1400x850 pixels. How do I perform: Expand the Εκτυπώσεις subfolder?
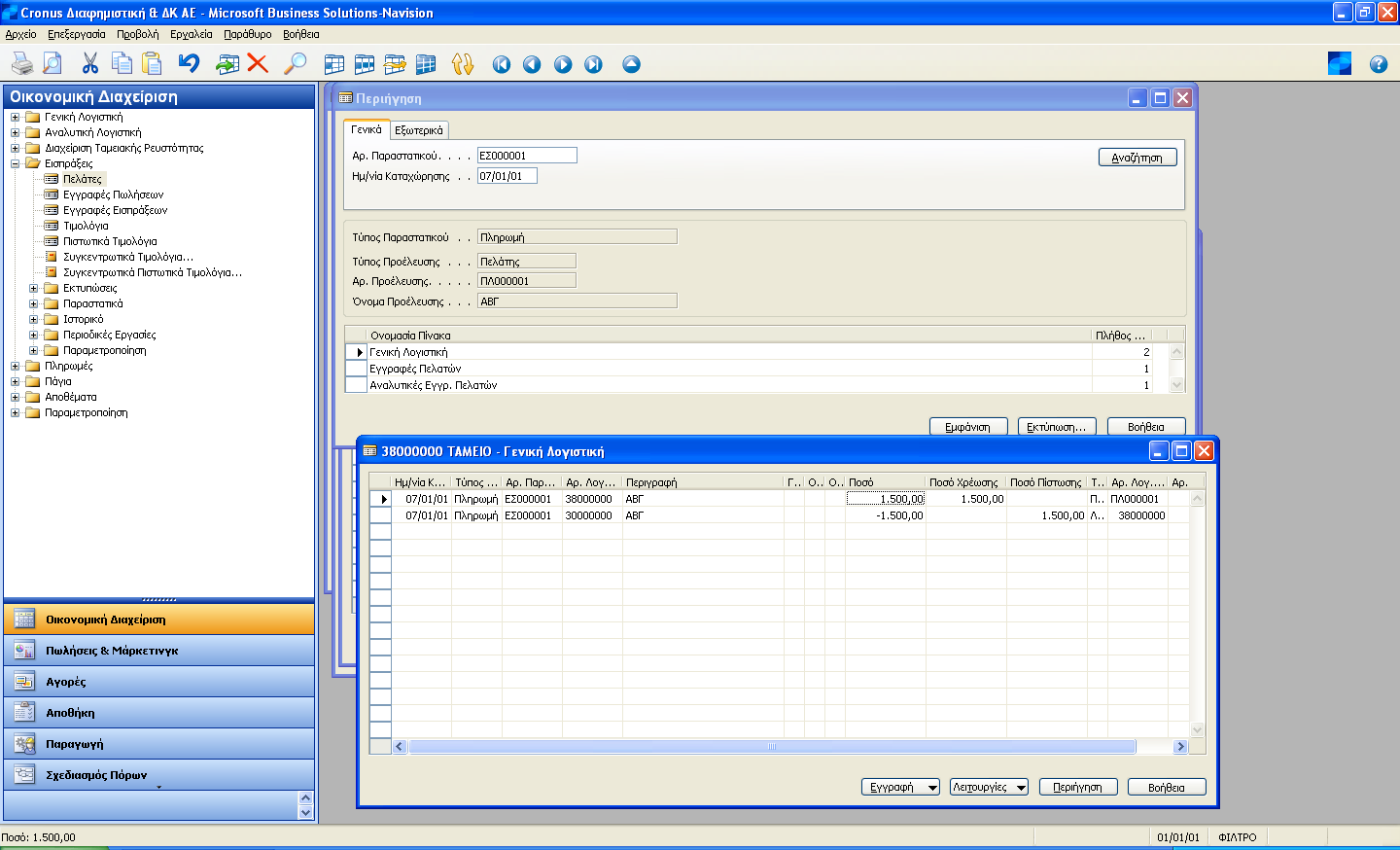pyautogui.click(x=33, y=288)
